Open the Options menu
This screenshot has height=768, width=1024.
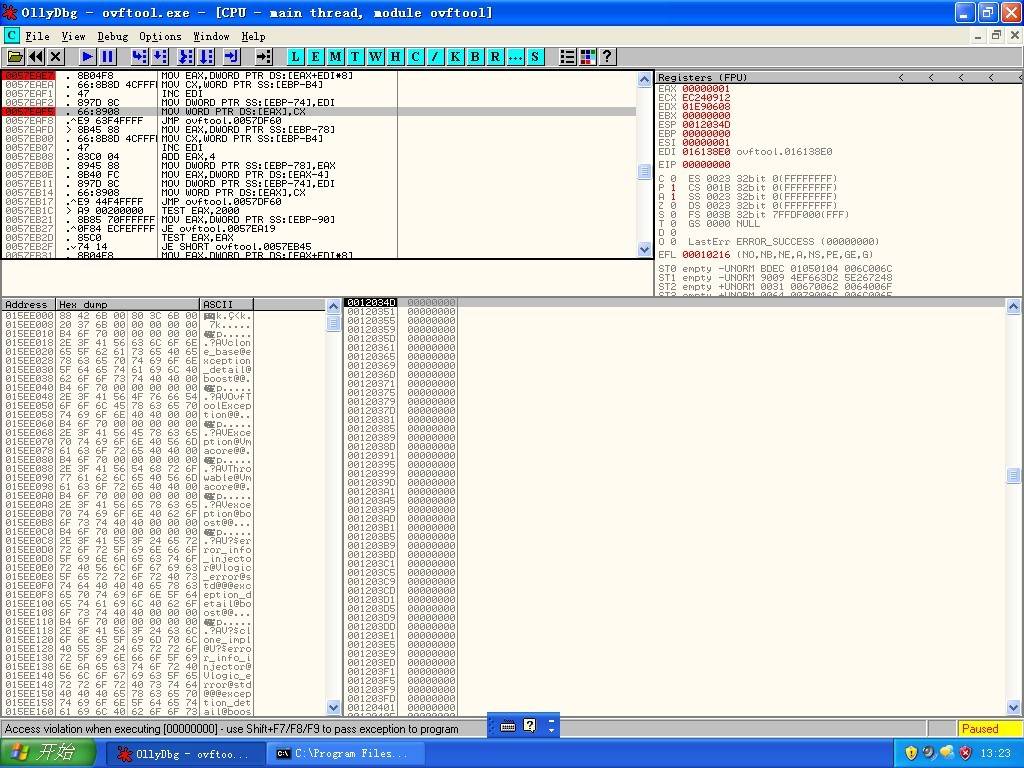[x=160, y=36]
